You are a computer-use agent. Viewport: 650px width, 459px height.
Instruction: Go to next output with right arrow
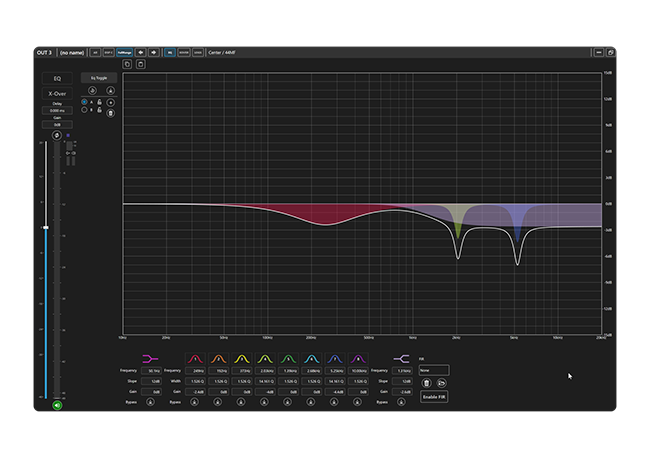(154, 53)
